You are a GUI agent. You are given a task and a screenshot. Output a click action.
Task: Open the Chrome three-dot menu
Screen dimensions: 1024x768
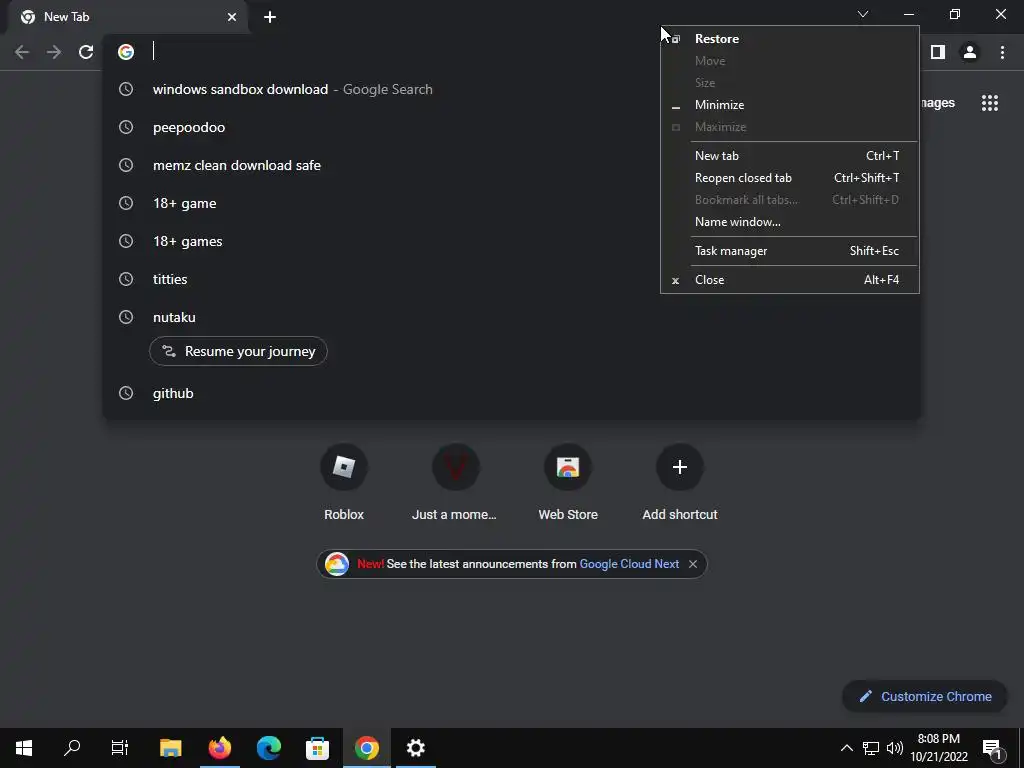1002,52
